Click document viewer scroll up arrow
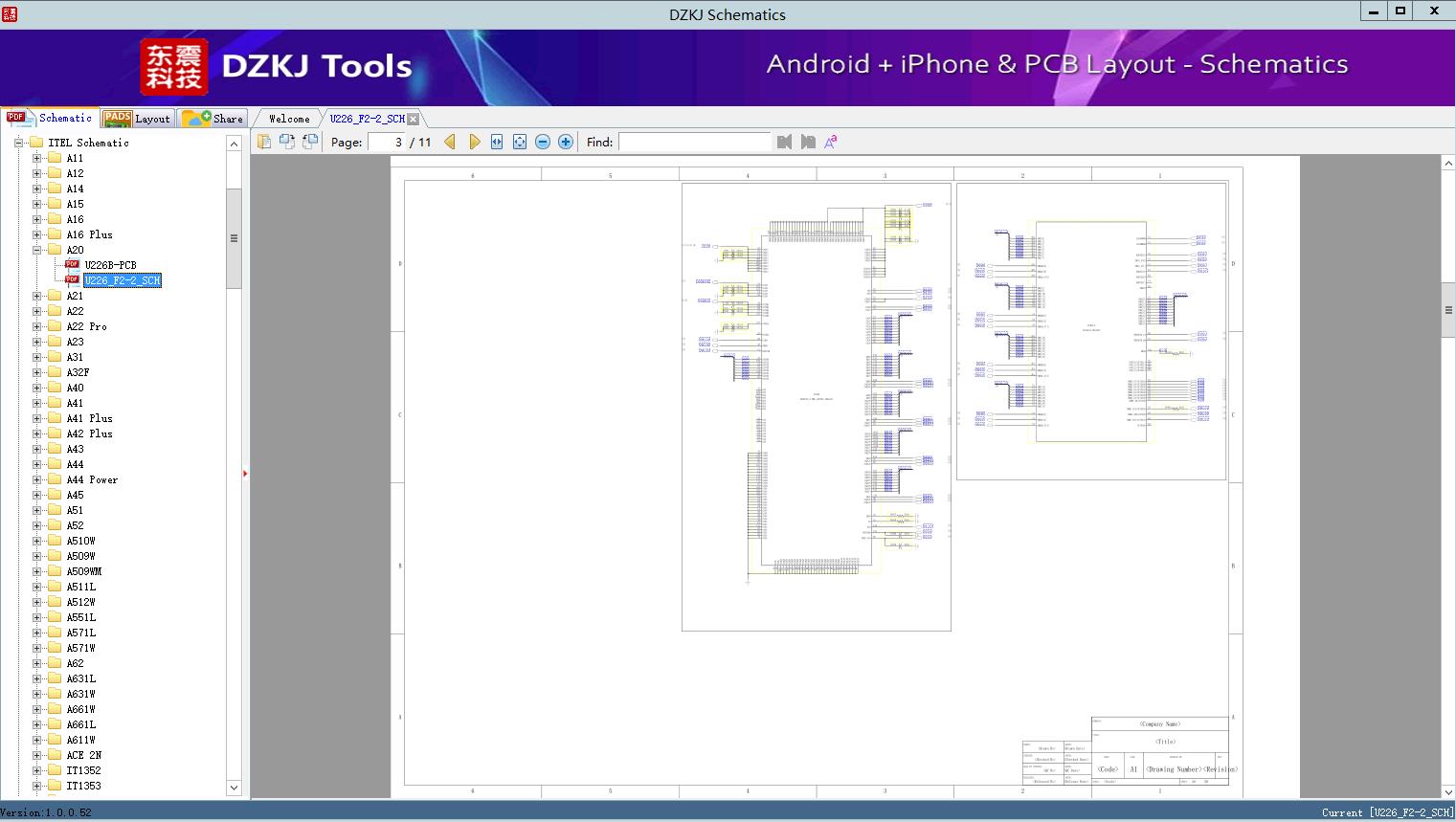This screenshot has height=822, width=1456. pyautogui.click(x=1448, y=164)
